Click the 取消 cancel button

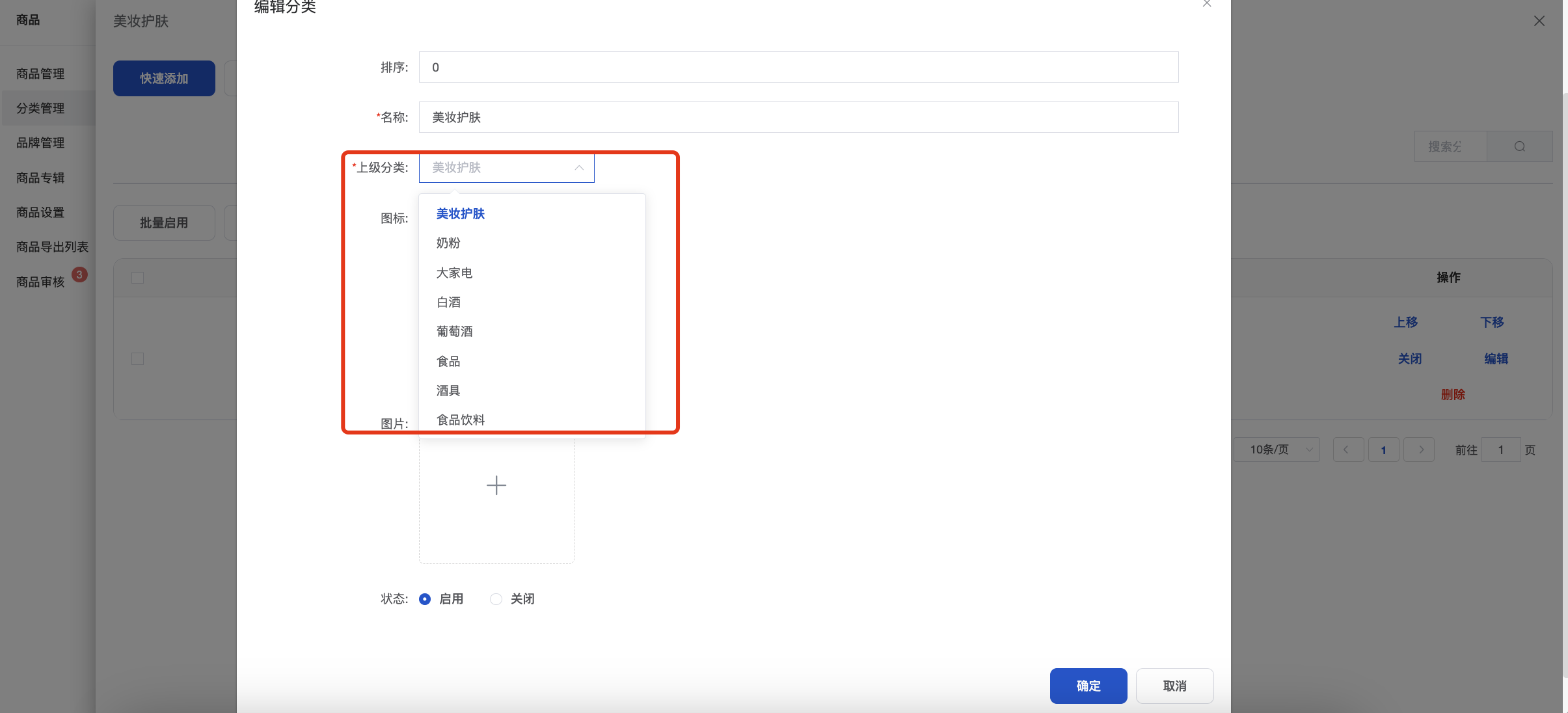(x=1174, y=686)
